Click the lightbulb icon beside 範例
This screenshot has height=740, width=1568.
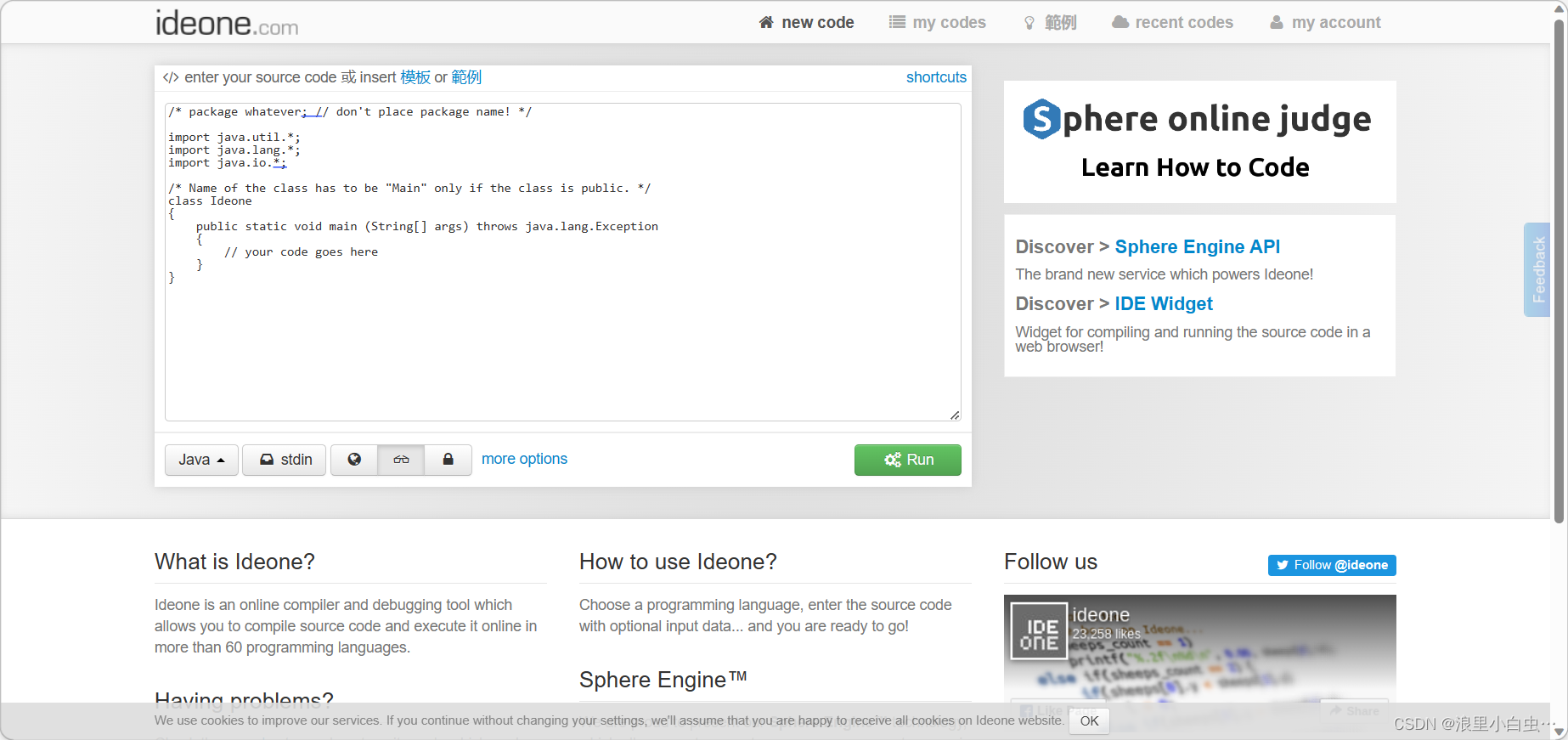click(1029, 23)
